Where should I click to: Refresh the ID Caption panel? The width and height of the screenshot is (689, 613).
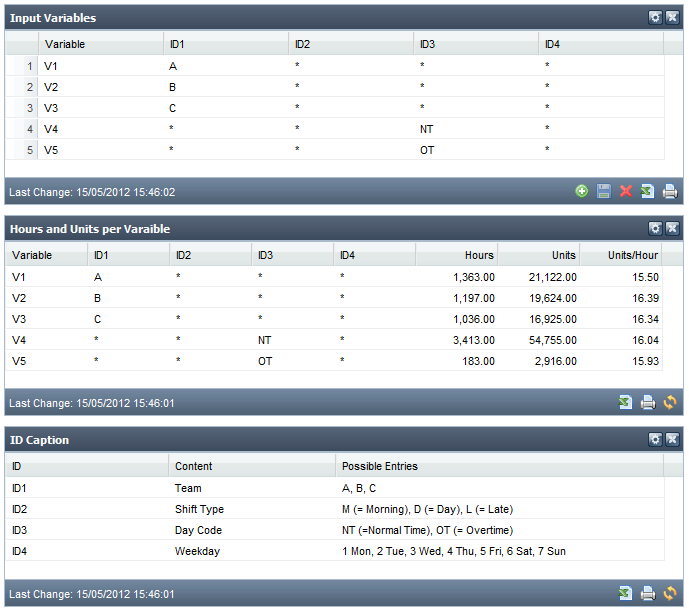[670, 593]
